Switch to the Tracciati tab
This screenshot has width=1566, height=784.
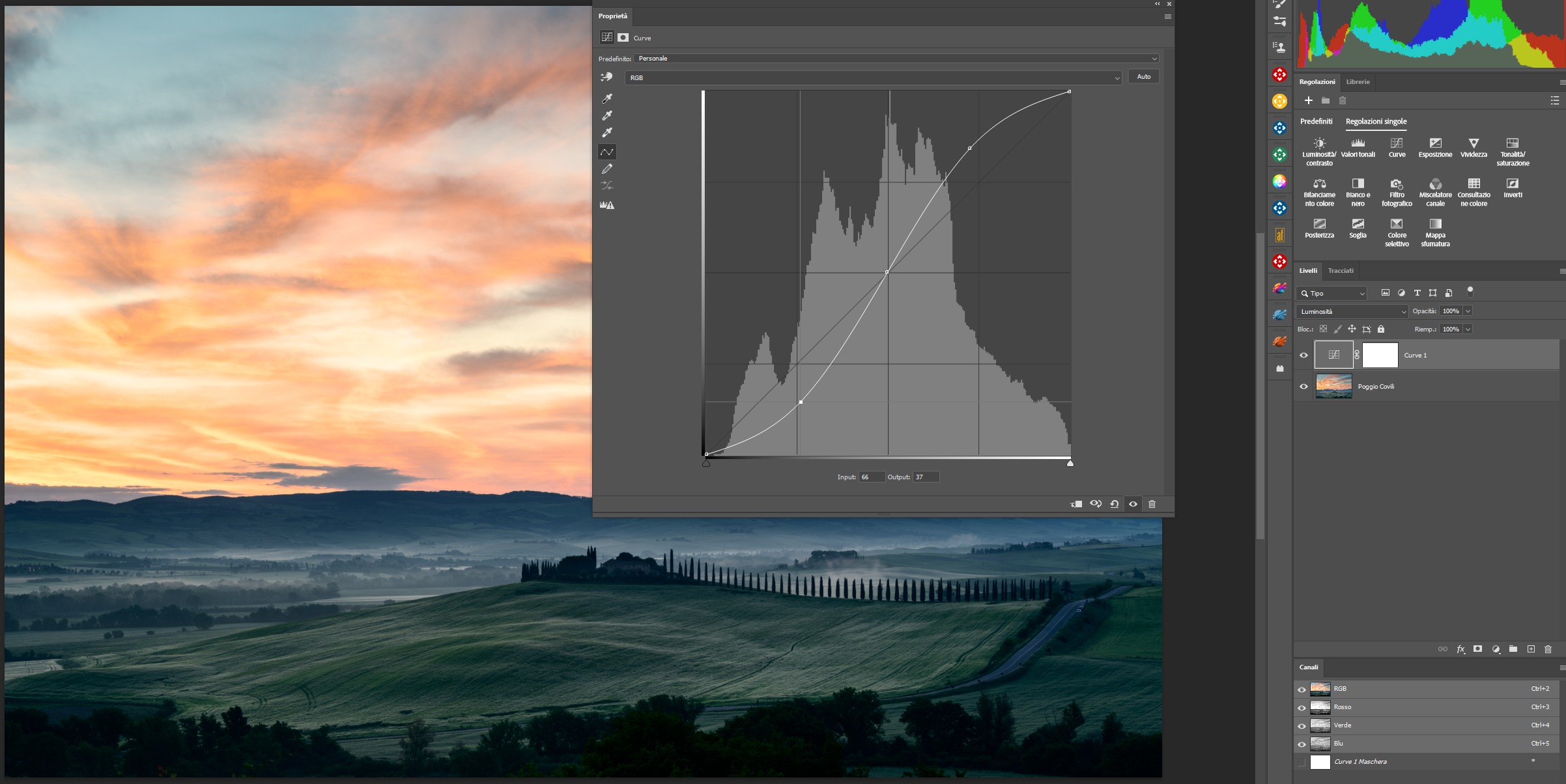[x=1340, y=271]
